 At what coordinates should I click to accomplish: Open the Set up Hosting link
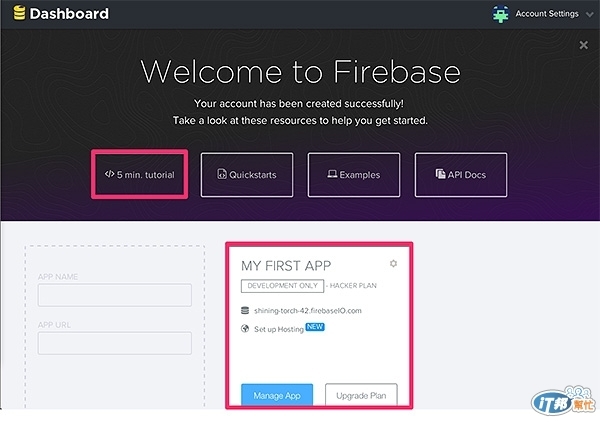pos(279,329)
